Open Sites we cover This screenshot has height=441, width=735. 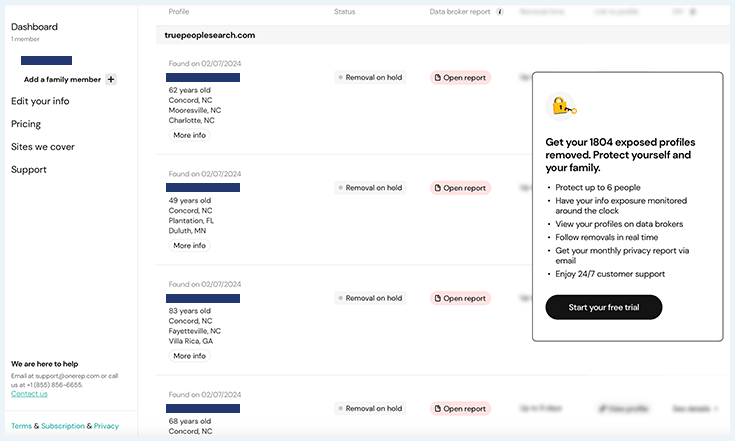coord(43,147)
